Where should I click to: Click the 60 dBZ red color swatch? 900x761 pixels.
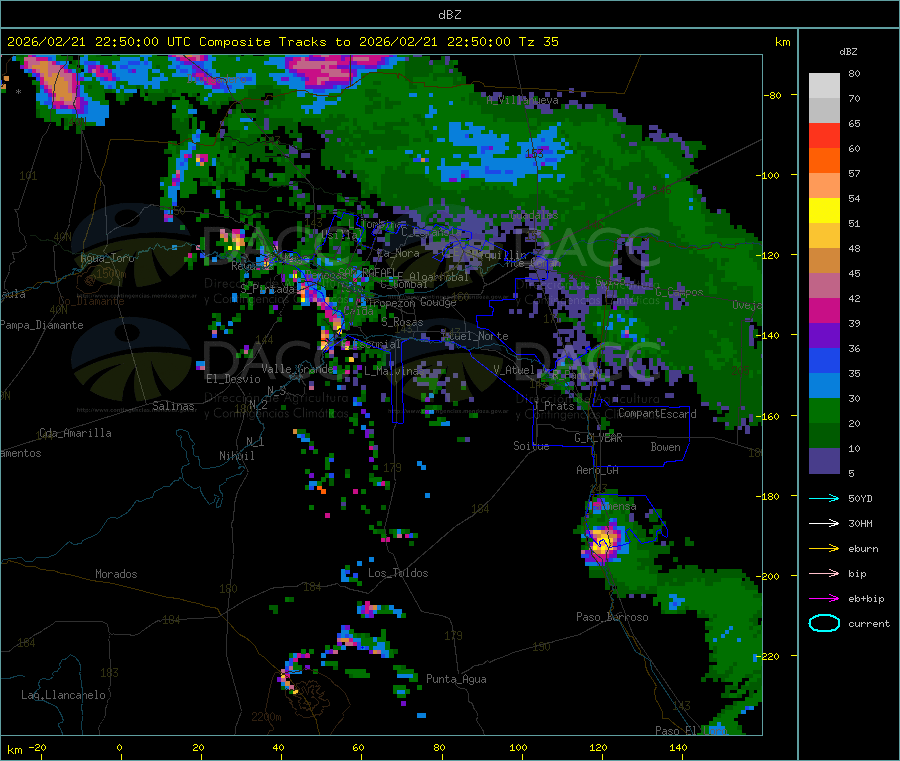click(x=824, y=135)
